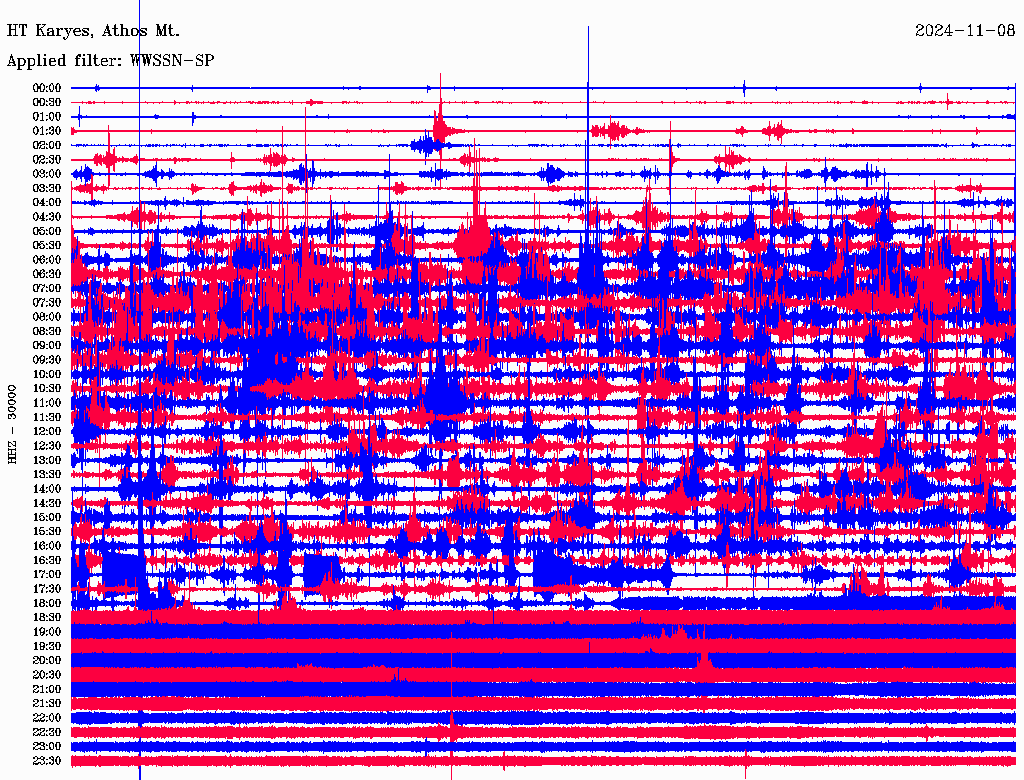Screen dimensions: 1024x780
Task: Click the 01:30 time row label
Action: click(47, 131)
